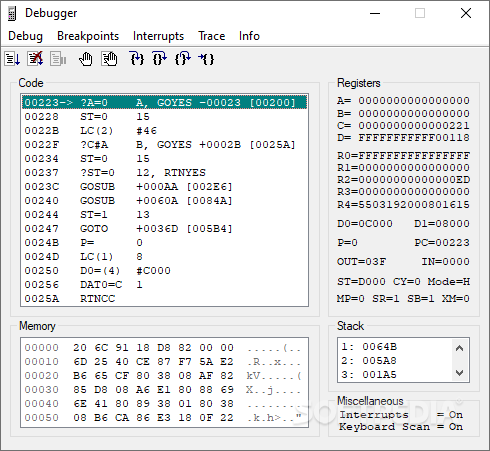
Task: Click the XM=0 flag
Action: tap(456, 298)
